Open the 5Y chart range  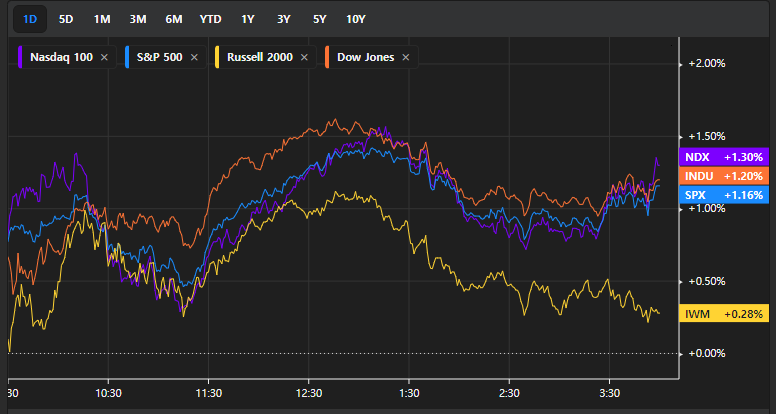319,19
